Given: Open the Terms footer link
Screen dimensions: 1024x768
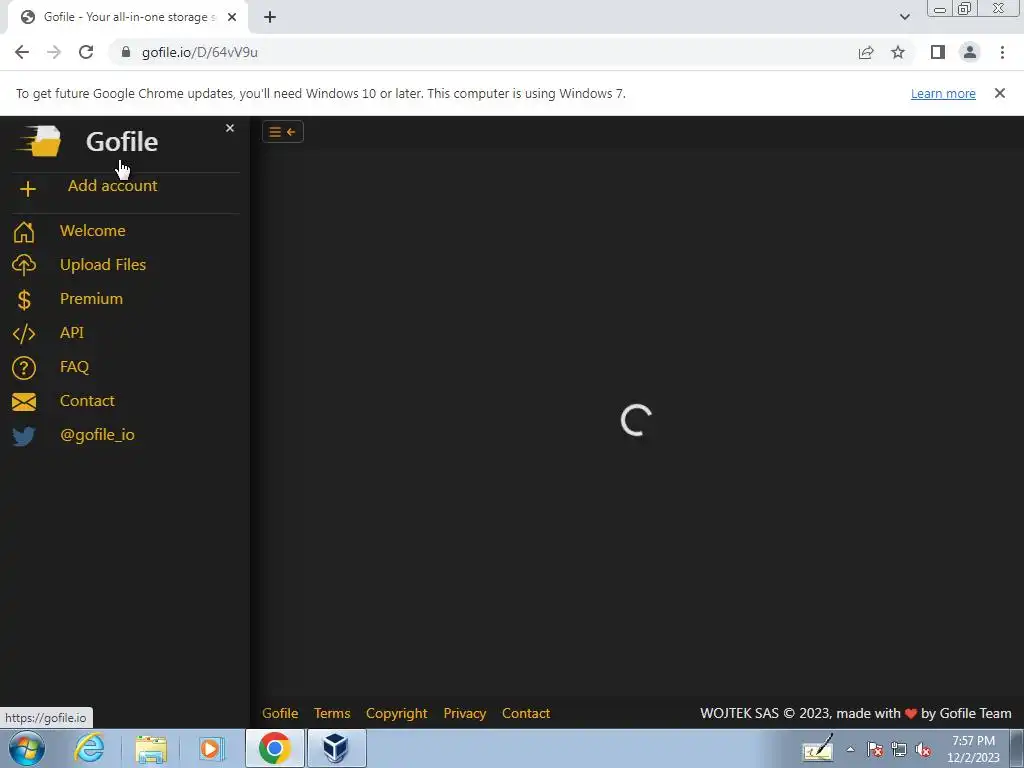Looking at the screenshot, I should 332,713.
